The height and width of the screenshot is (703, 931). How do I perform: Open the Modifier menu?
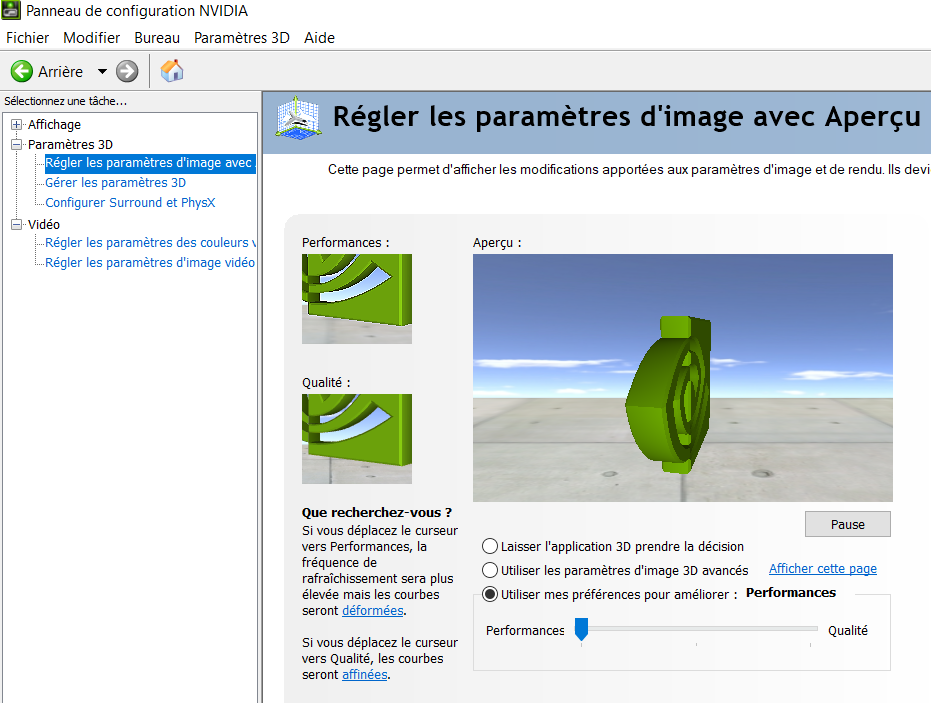[91, 38]
